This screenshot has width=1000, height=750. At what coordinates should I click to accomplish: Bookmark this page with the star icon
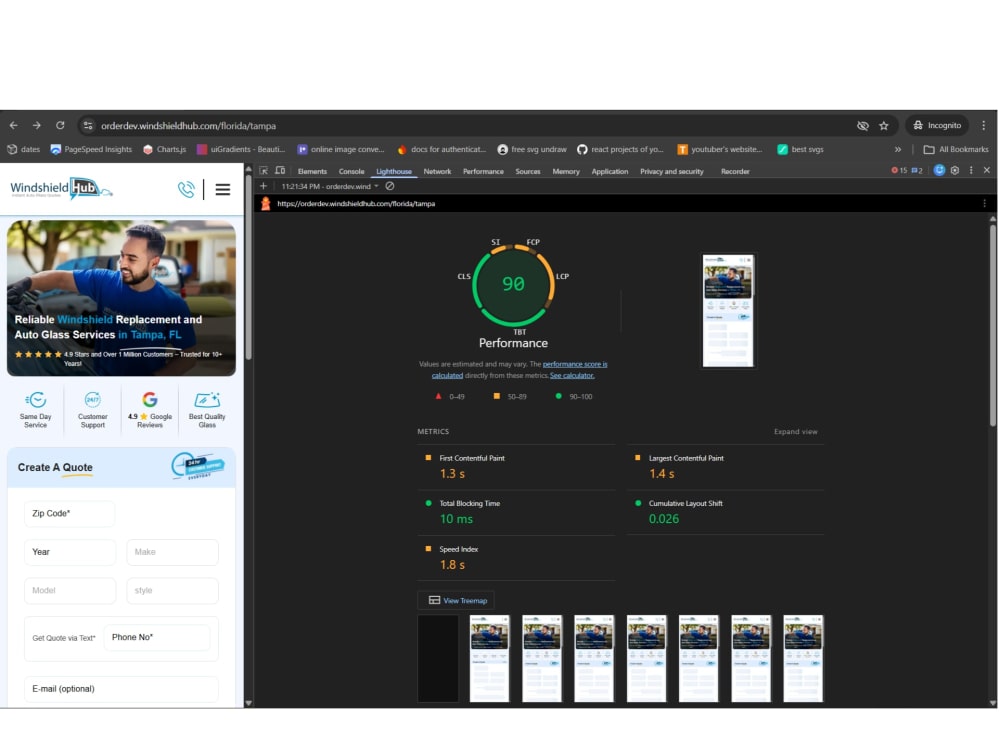(883, 126)
